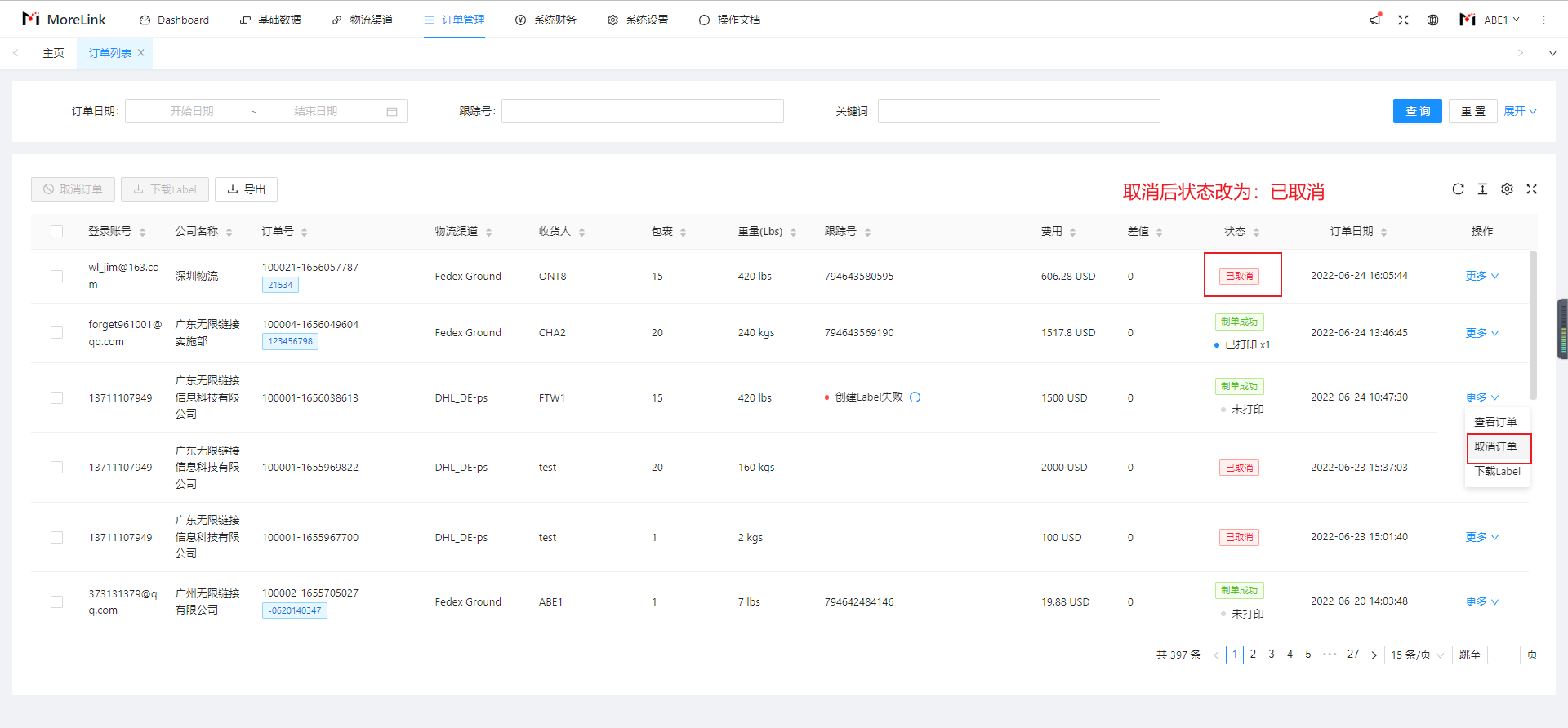Viewport: 1568px width, 728px height.
Task: Open 更多 menu for first order row
Action: point(1481,276)
